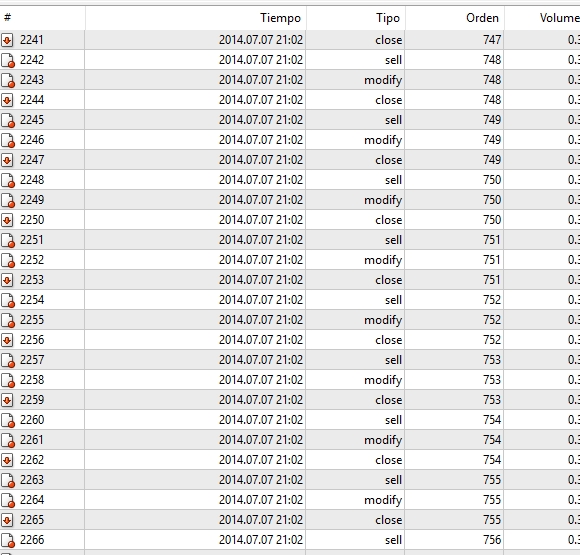
Task: Click the sell cell in row 2266
Action: pyautogui.click(x=393, y=540)
